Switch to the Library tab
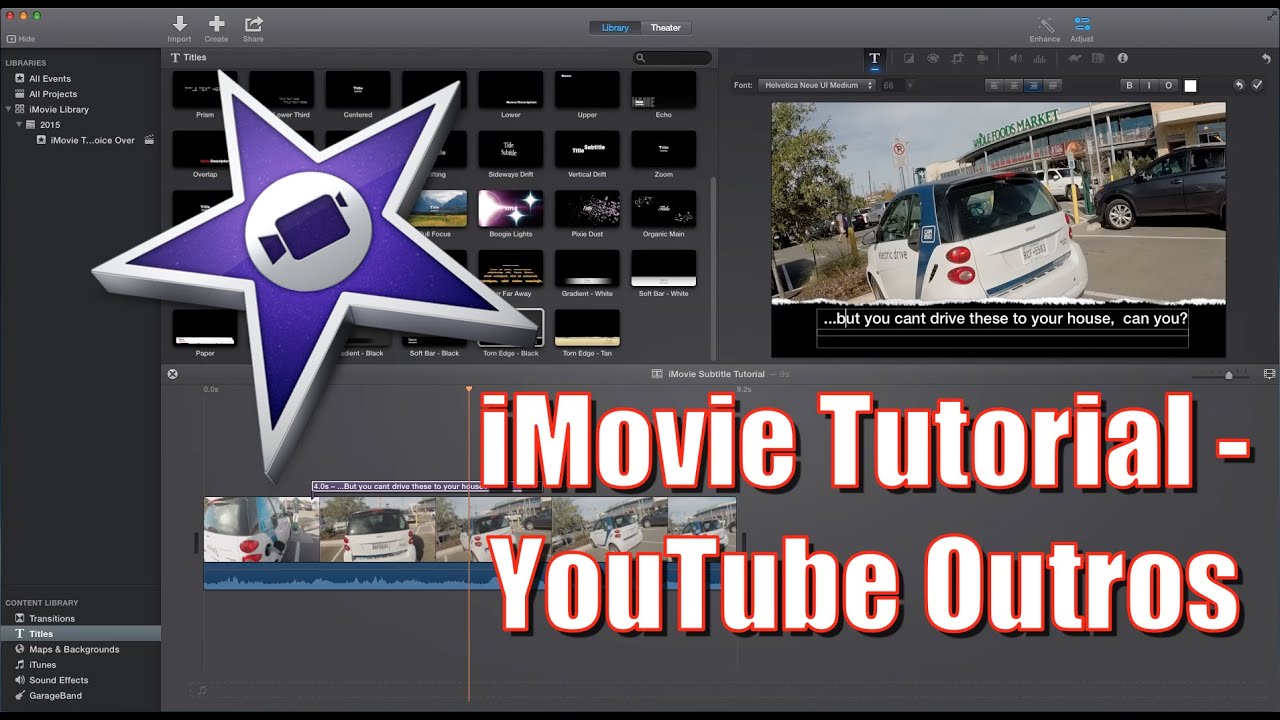 click(x=615, y=28)
